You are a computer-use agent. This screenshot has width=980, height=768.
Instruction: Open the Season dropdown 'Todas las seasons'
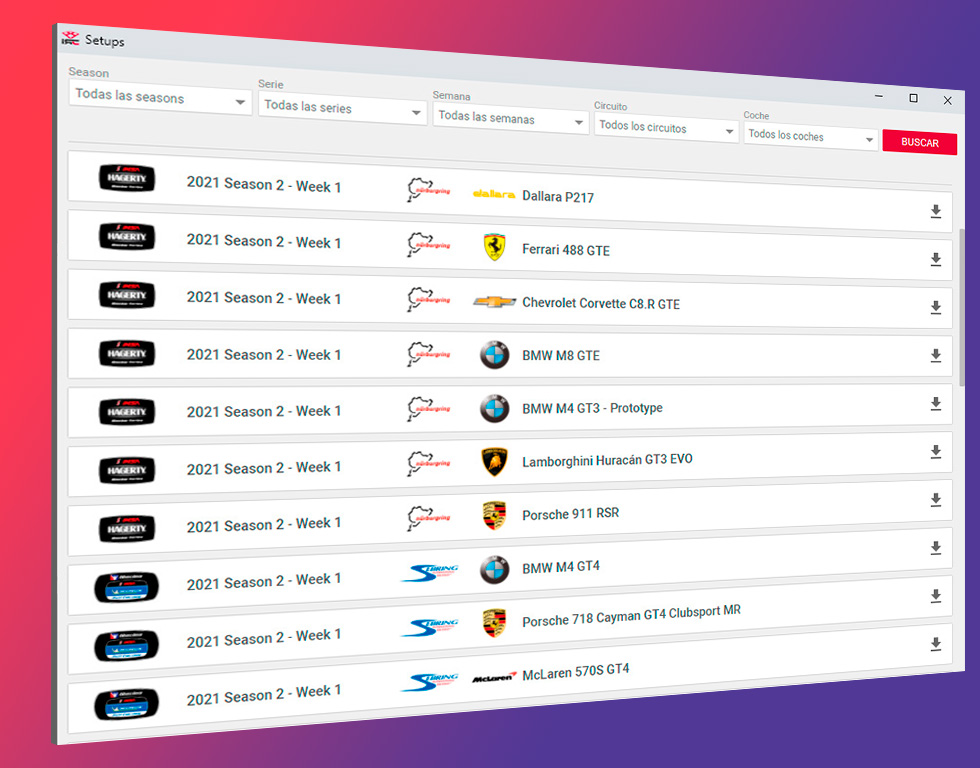(160, 98)
